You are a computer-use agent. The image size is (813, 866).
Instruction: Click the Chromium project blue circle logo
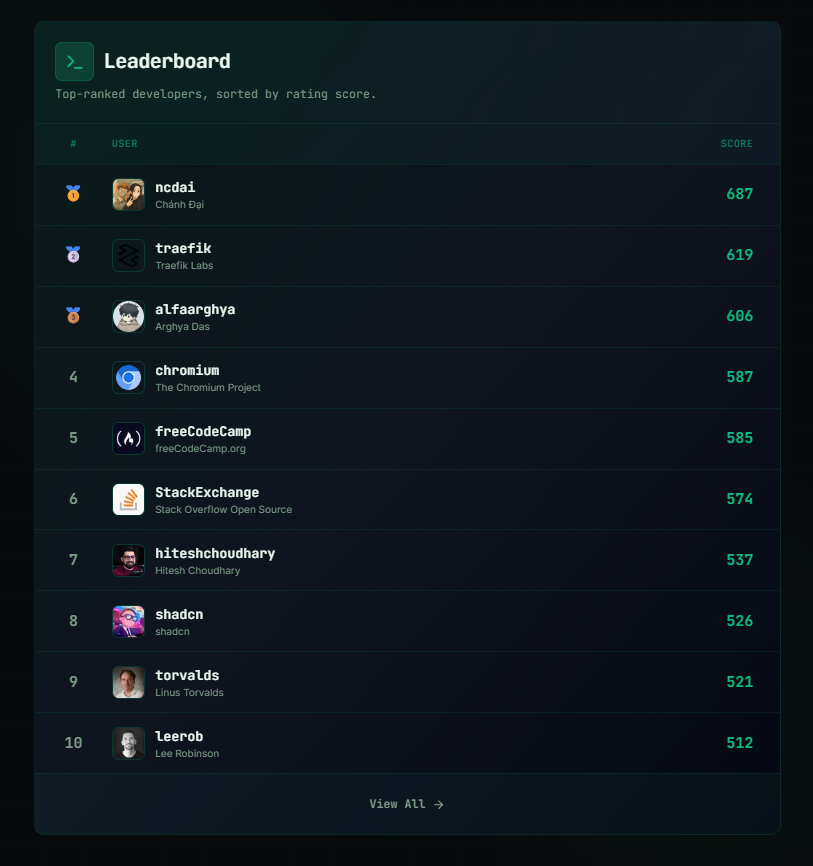(128, 377)
